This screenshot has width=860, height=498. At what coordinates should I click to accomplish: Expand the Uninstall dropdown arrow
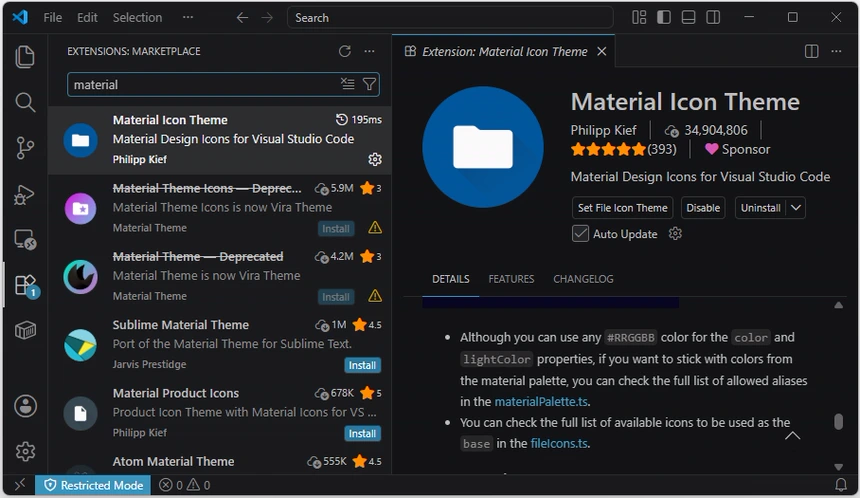[x=796, y=208]
